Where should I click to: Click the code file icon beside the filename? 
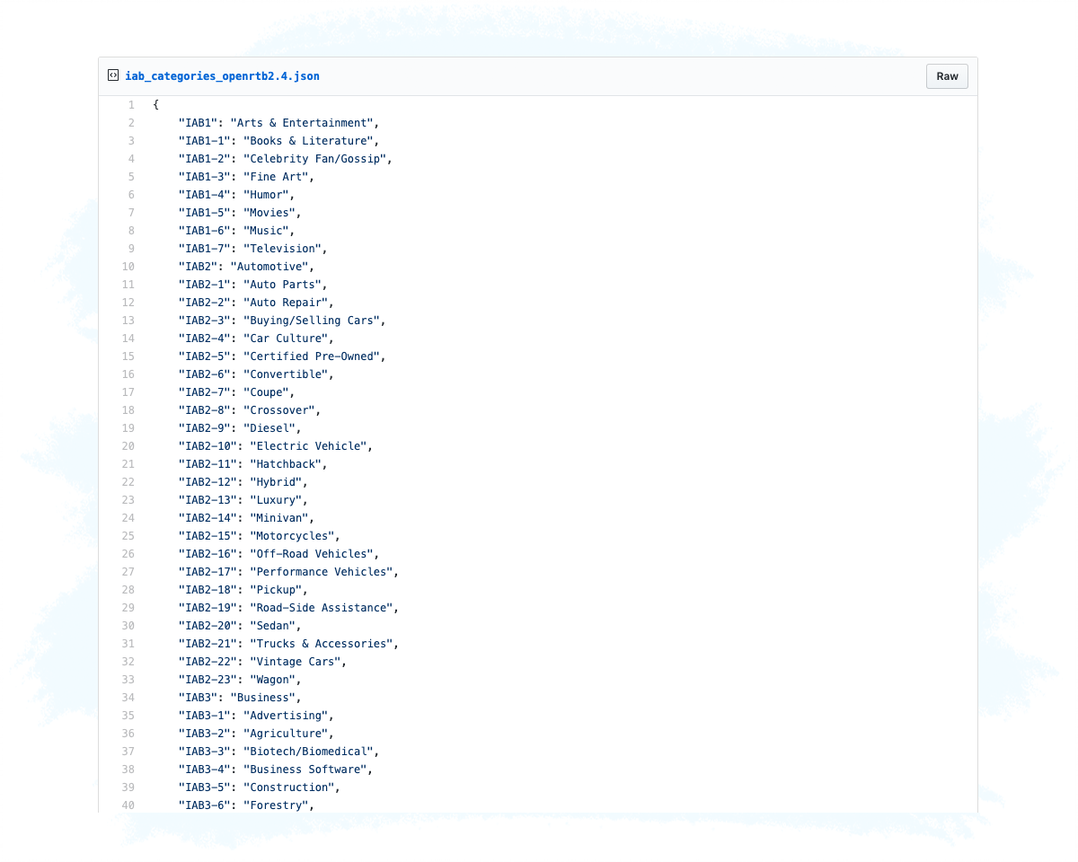pos(113,76)
